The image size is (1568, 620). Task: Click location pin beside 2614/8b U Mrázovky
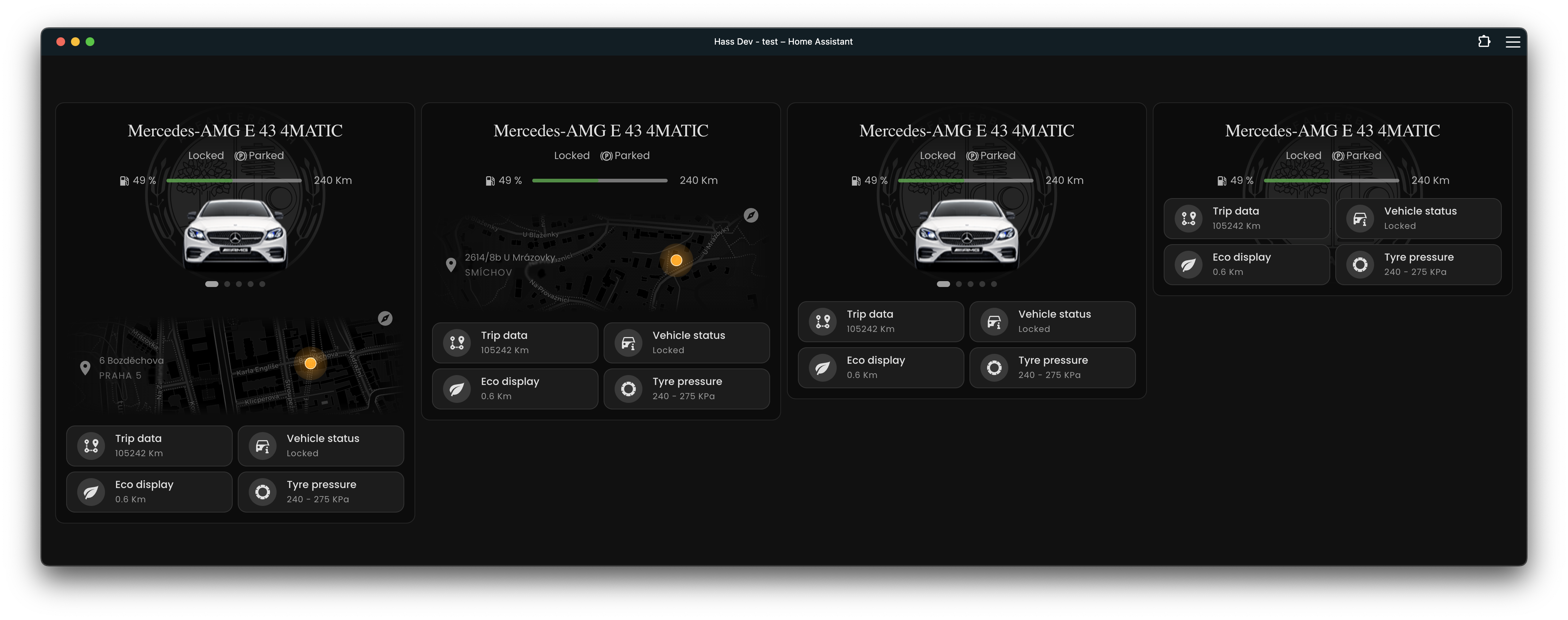coord(451,265)
